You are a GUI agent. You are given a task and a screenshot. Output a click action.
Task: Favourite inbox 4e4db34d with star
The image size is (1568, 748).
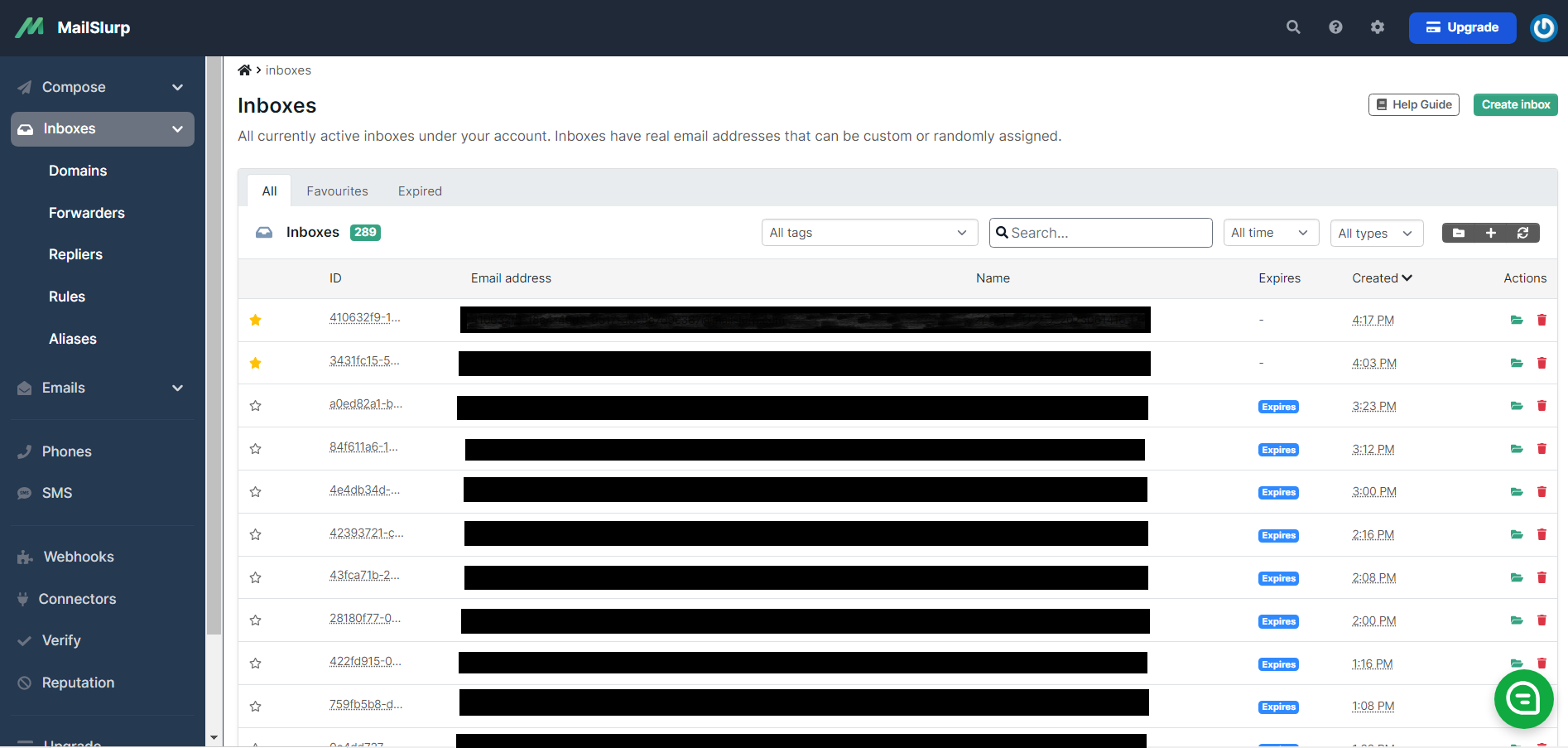point(256,492)
